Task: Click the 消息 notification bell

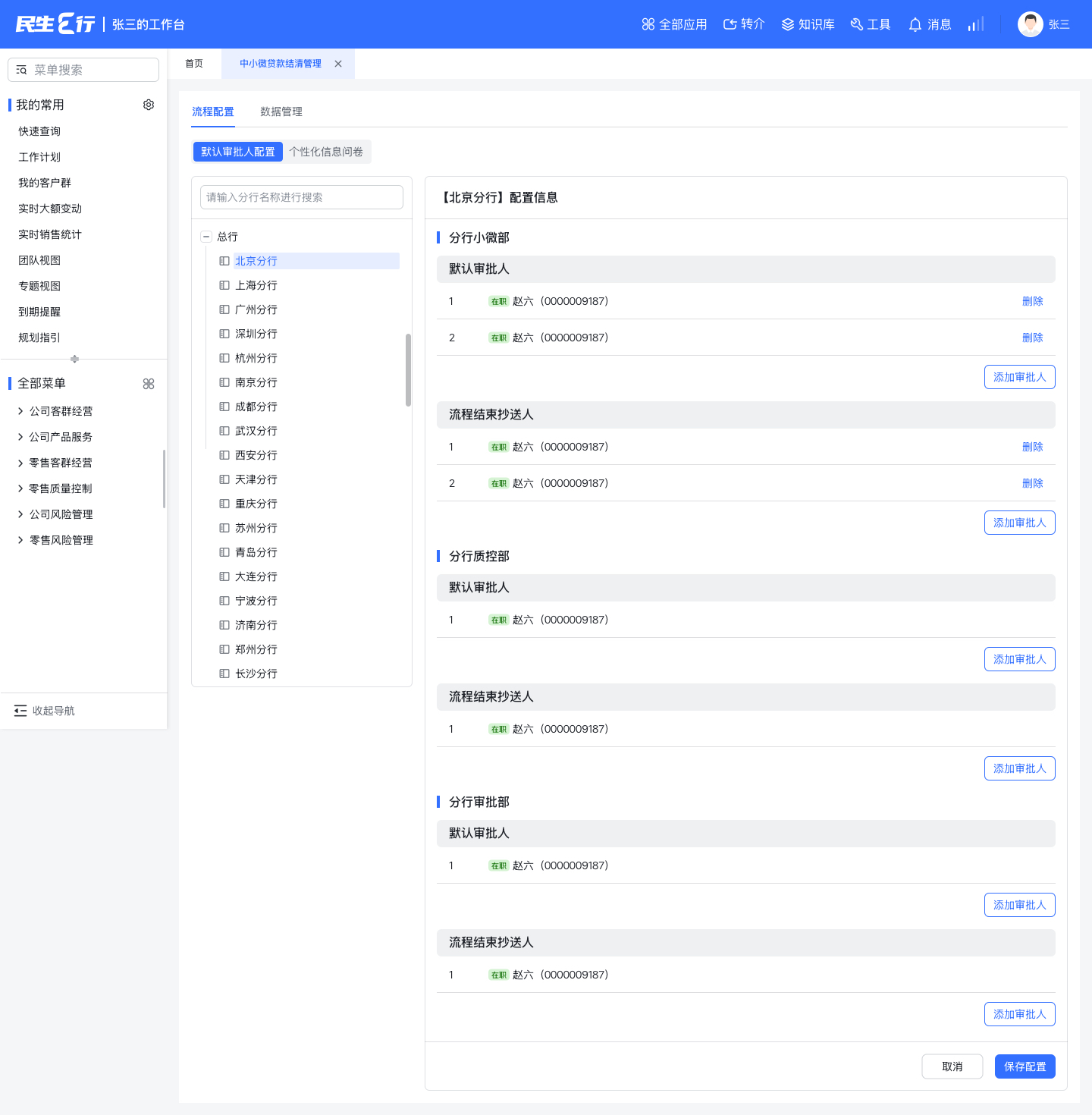Action: click(x=915, y=24)
